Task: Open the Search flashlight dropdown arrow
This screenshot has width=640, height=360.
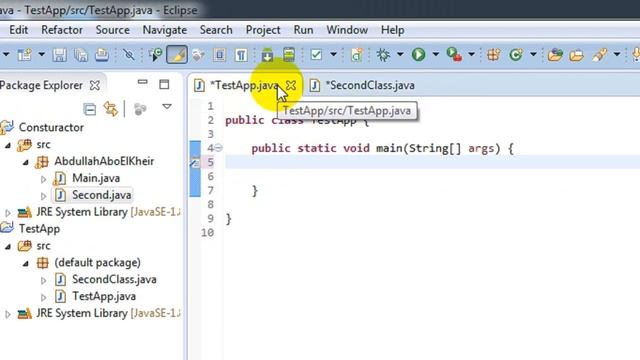Action: [x=617, y=54]
